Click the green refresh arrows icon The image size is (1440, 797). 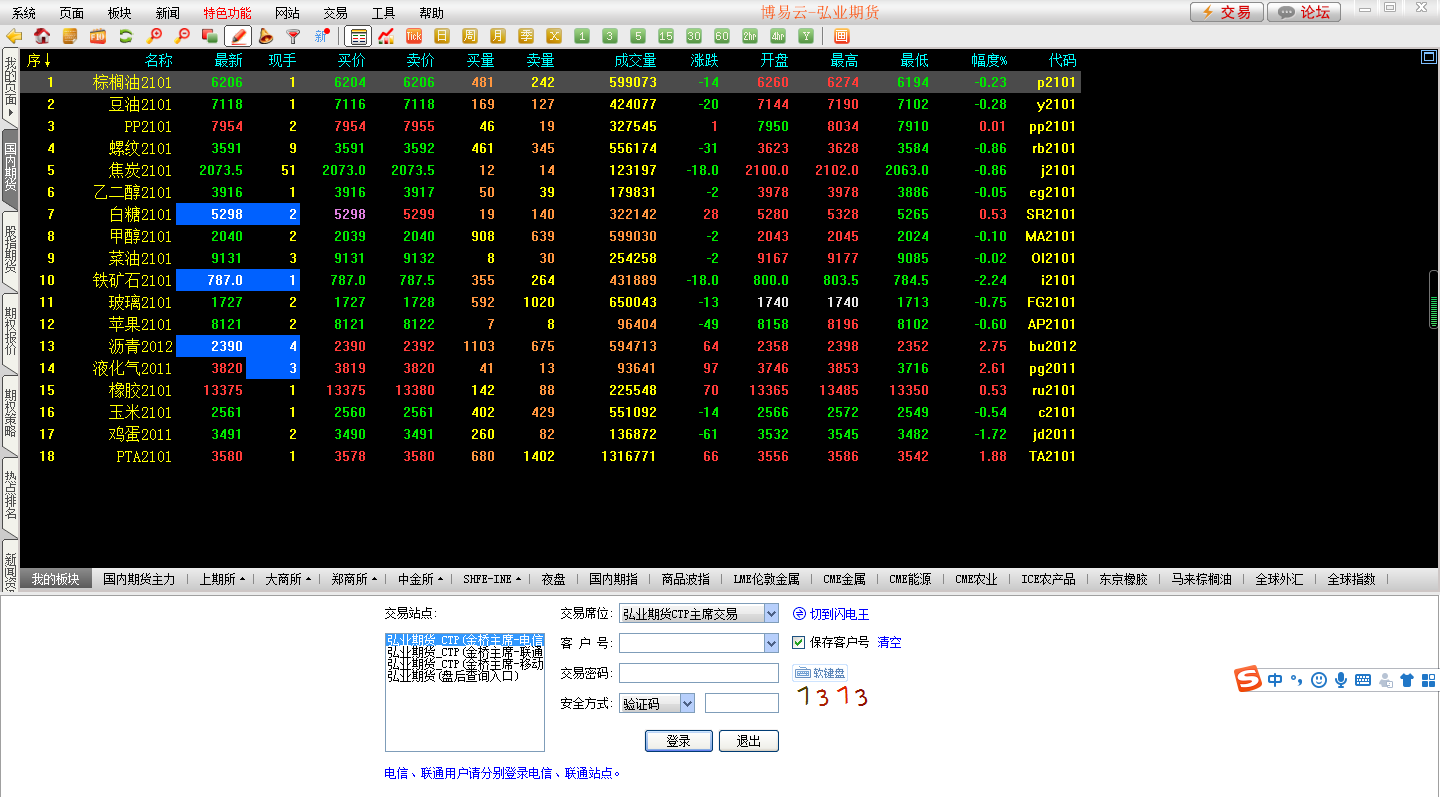126,36
